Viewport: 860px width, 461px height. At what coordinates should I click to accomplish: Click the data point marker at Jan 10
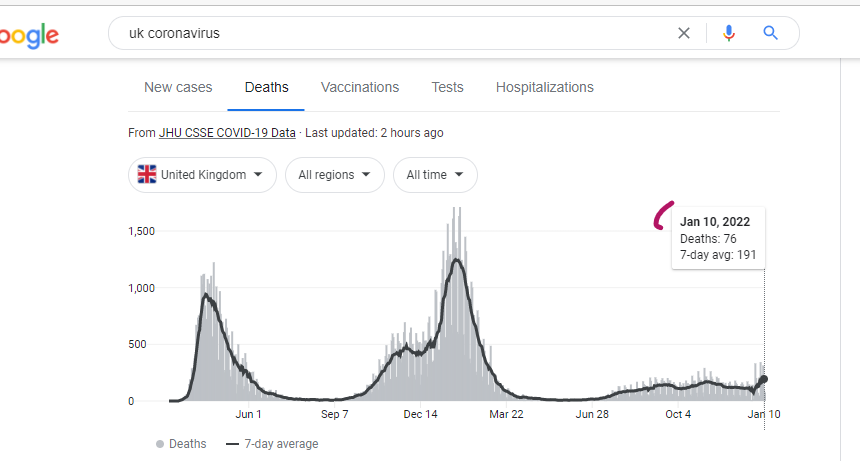[764, 379]
